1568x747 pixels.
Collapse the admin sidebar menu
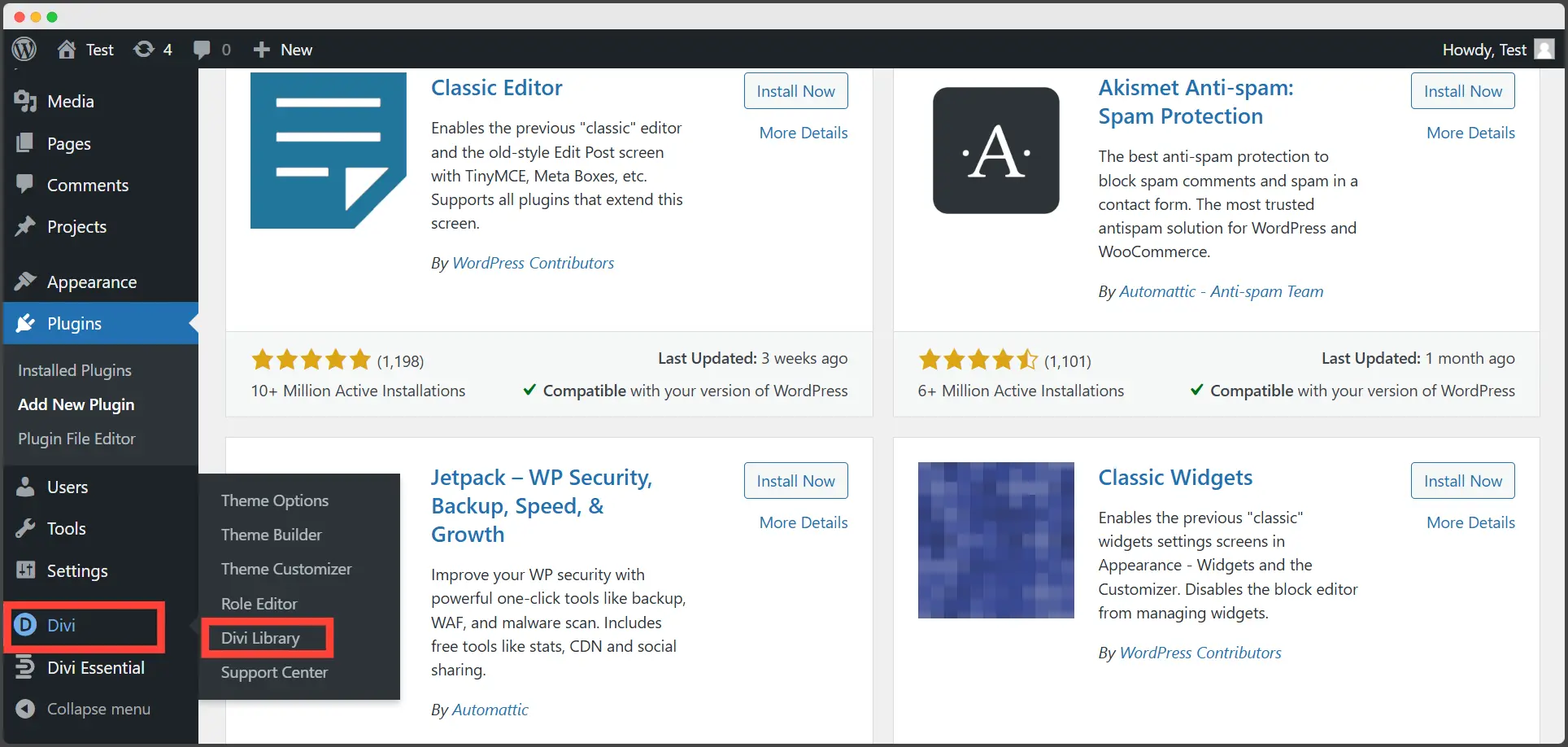83,709
